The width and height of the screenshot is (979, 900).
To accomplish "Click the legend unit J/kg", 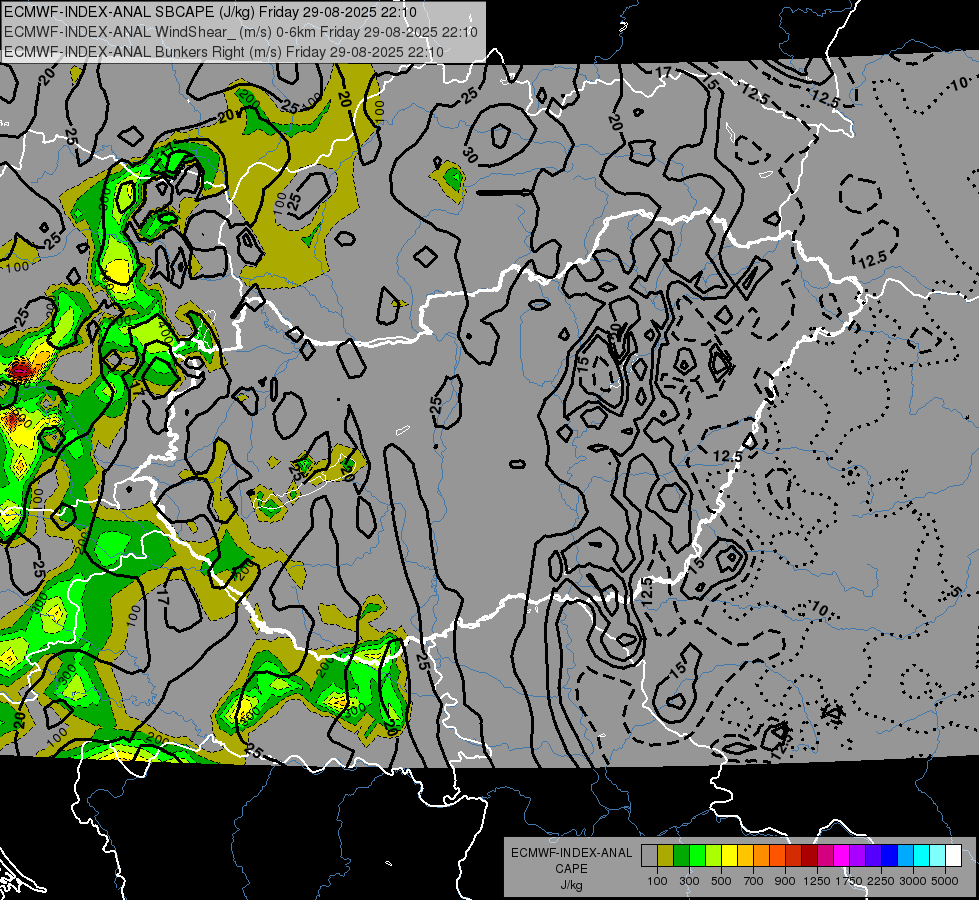I will pyautogui.click(x=571, y=885).
